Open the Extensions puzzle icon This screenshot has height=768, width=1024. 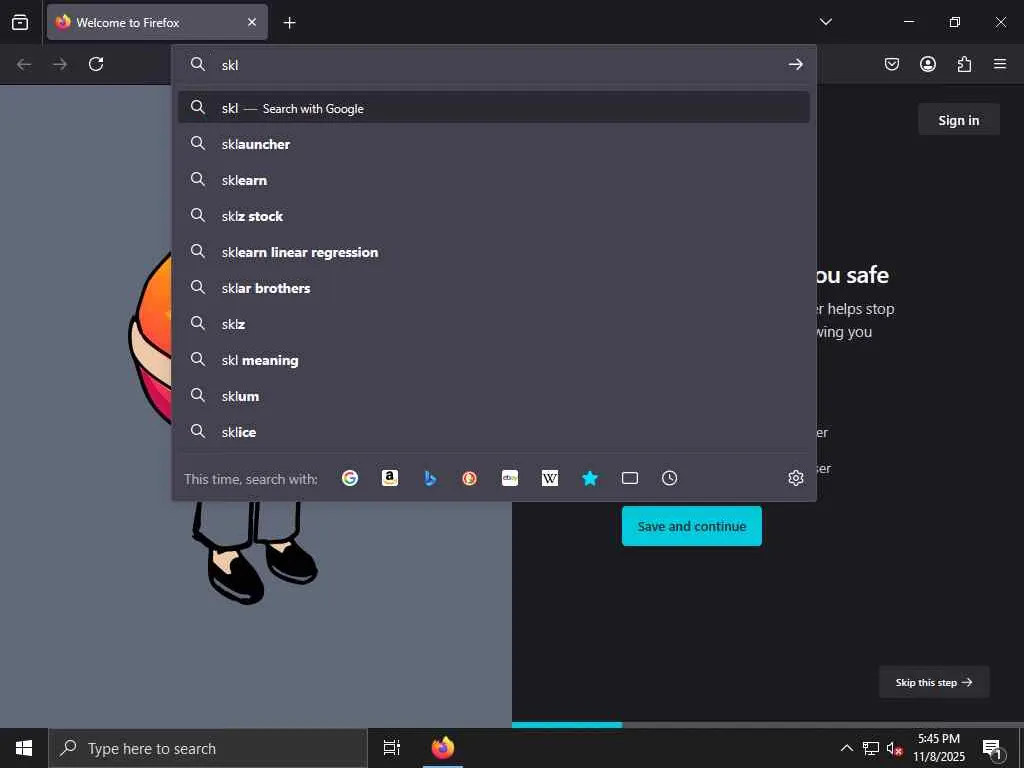tap(964, 64)
